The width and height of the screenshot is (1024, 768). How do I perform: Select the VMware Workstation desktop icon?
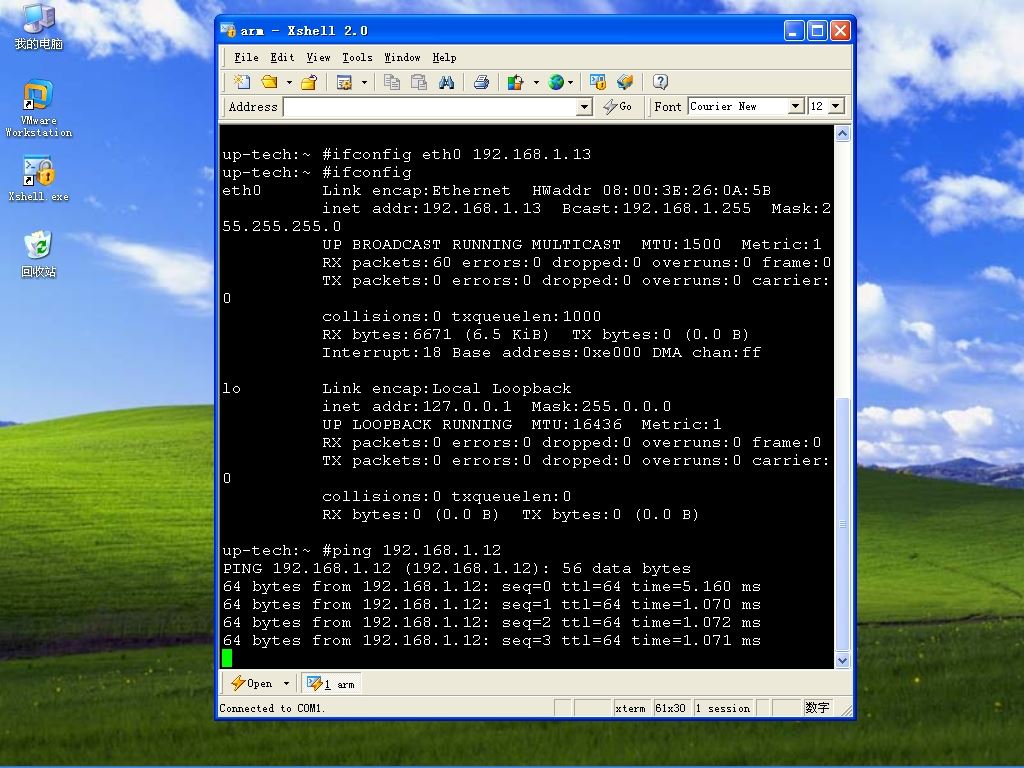pyautogui.click(x=39, y=108)
